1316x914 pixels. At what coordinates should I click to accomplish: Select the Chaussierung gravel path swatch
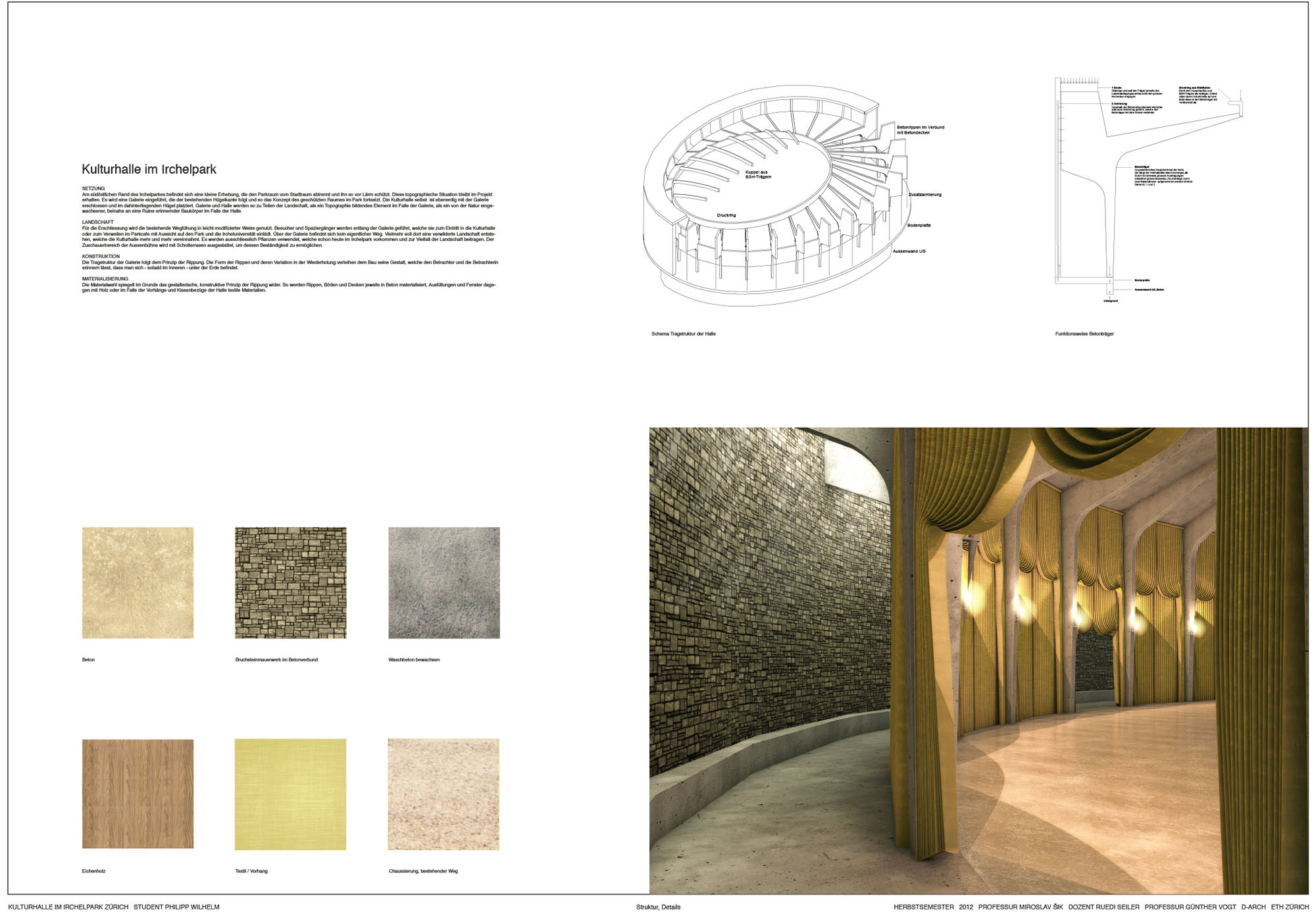pyautogui.click(x=444, y=794)
